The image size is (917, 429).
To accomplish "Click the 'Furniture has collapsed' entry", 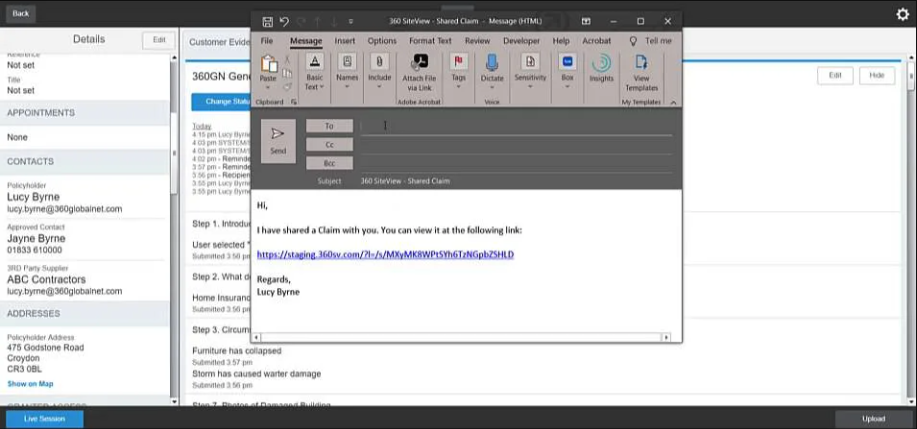I will [237, 351].
